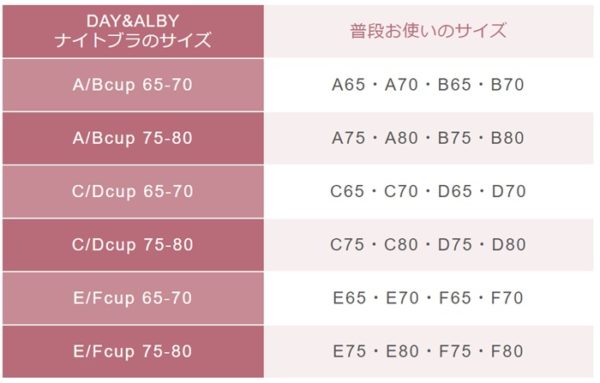Screen dimensions: 600x383
Task: Select the A/Bcup 75-80 size cell
Action: [133, 139]
